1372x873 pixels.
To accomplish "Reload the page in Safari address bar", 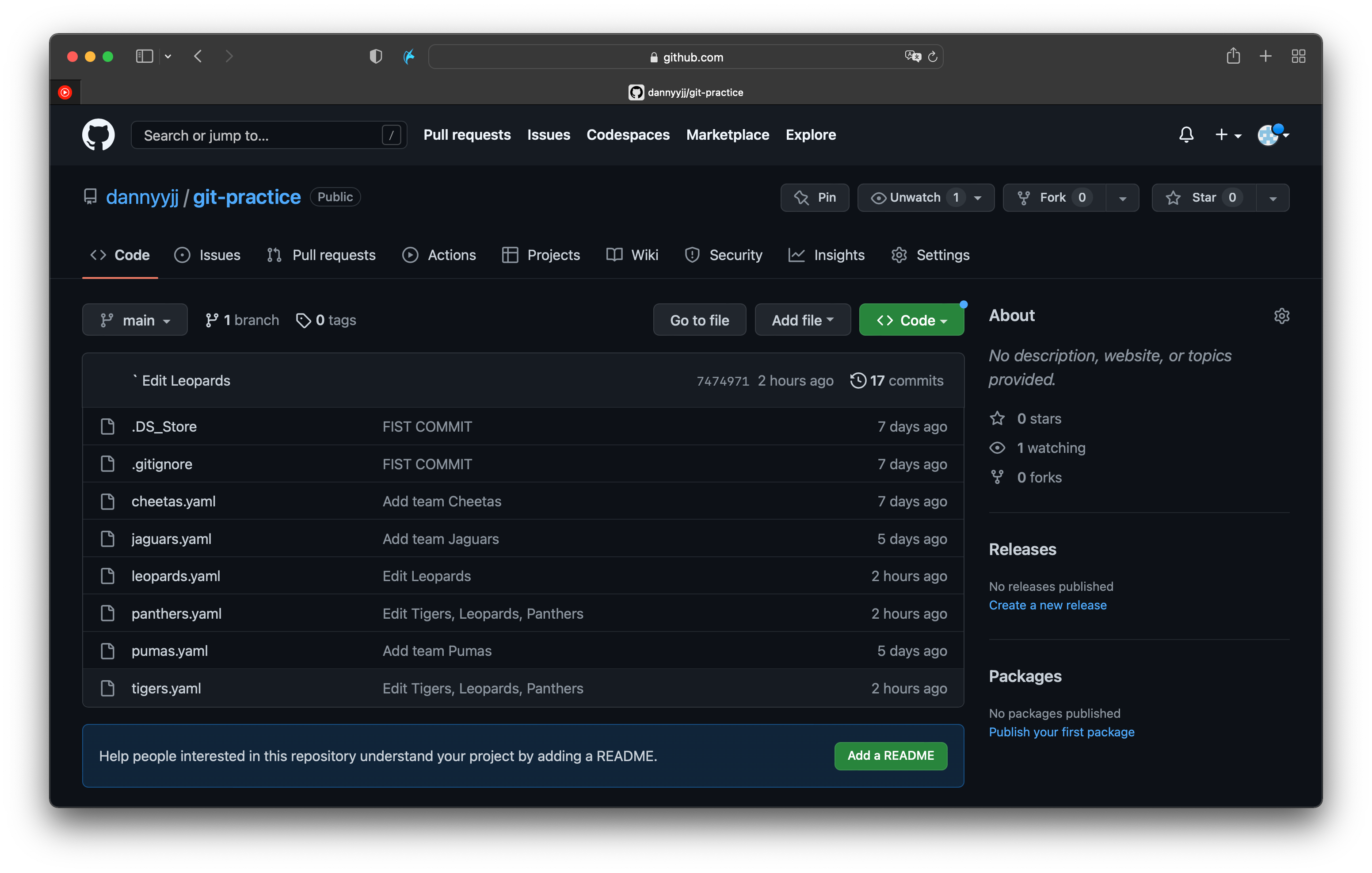I will pos(933,57).
